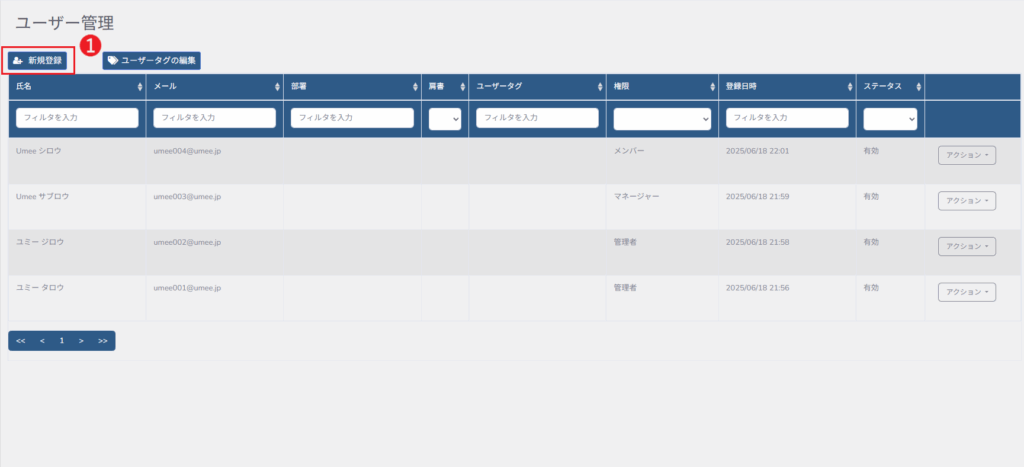Sort by 部署 column sort icon

(x=415, y=87)
